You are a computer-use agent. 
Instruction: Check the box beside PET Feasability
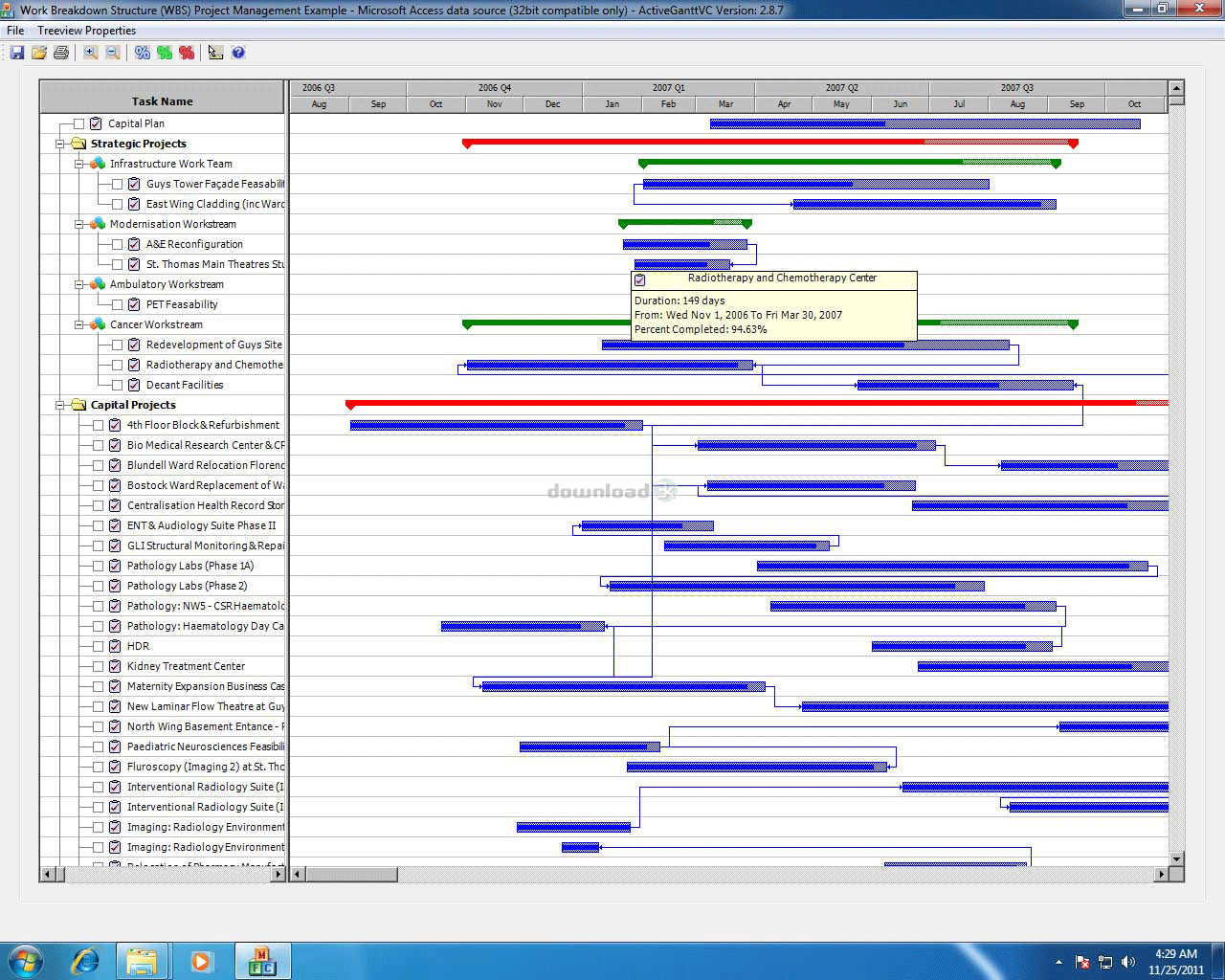coord(117,304)
